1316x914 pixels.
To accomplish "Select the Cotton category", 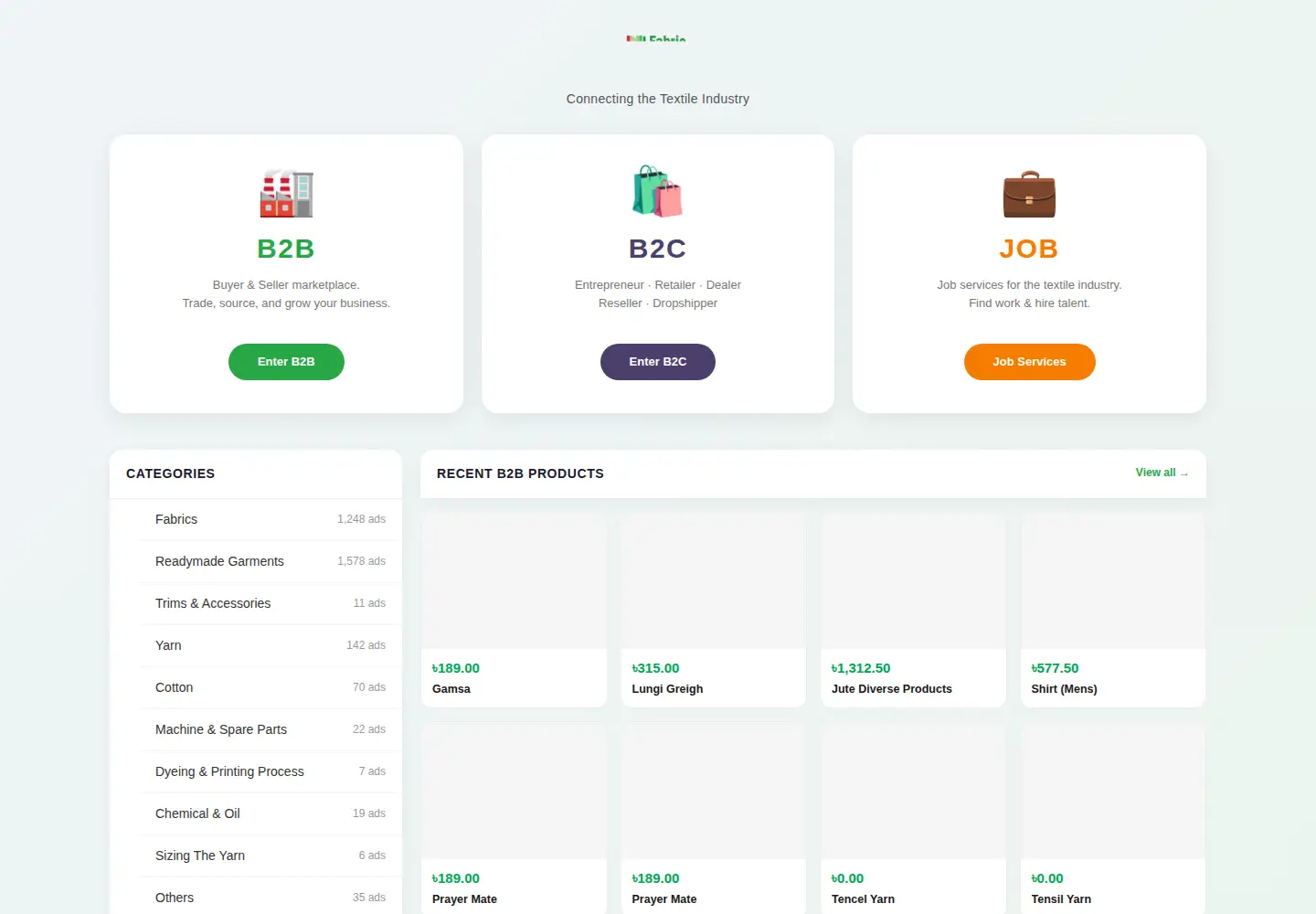I will pyautogui.click(x=271, y=687).
